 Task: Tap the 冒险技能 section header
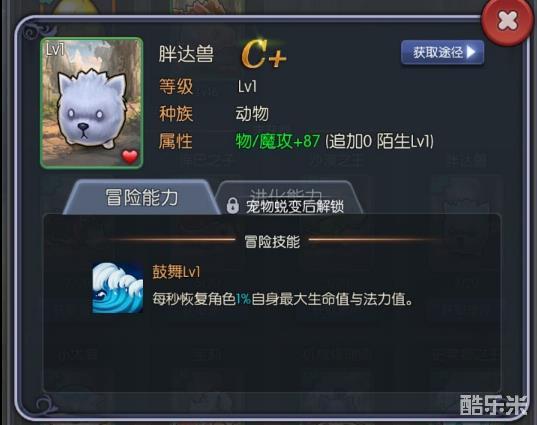[272, 241]
